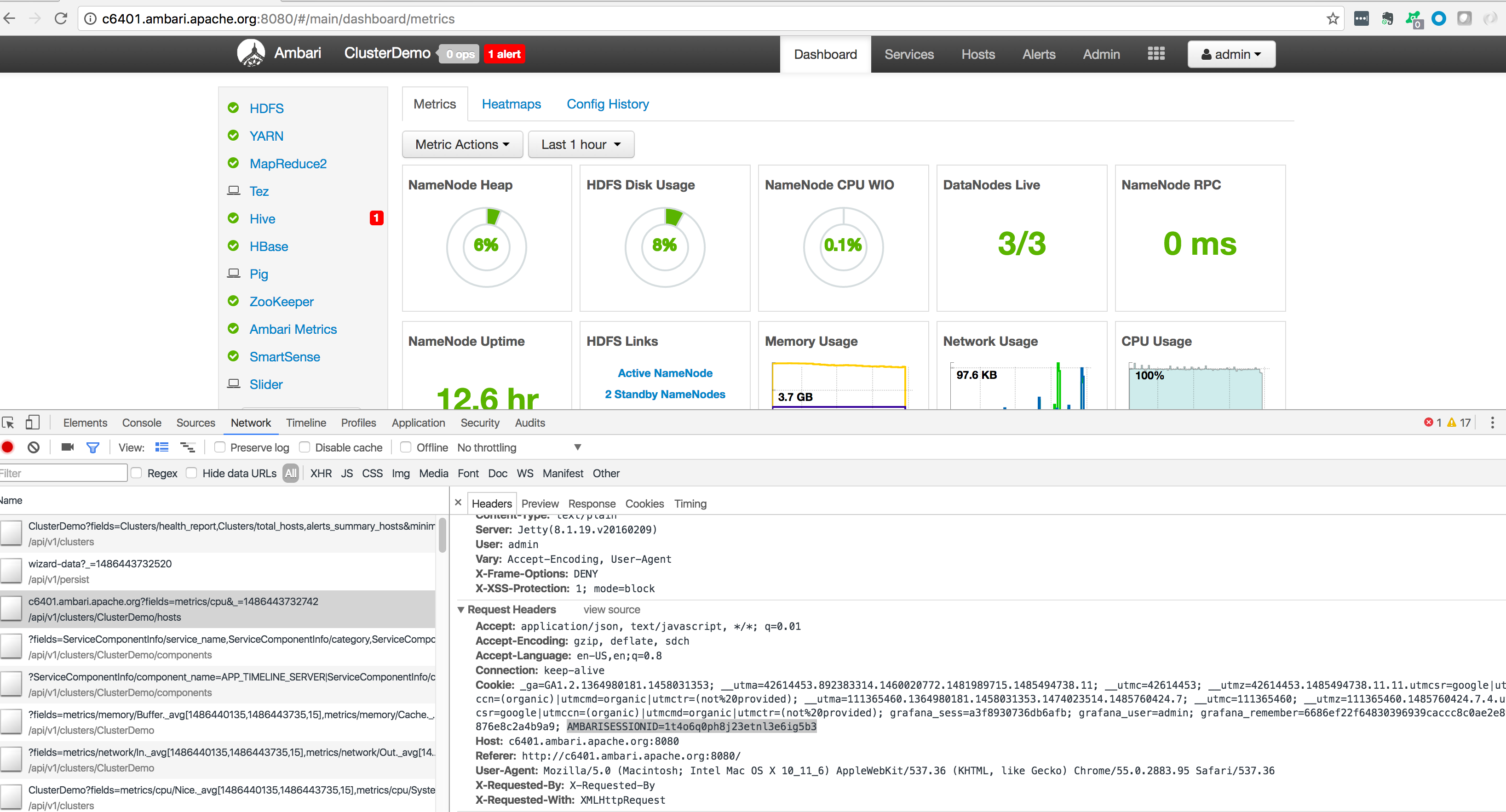Clear the network log with clear icon

click(33, 447)
